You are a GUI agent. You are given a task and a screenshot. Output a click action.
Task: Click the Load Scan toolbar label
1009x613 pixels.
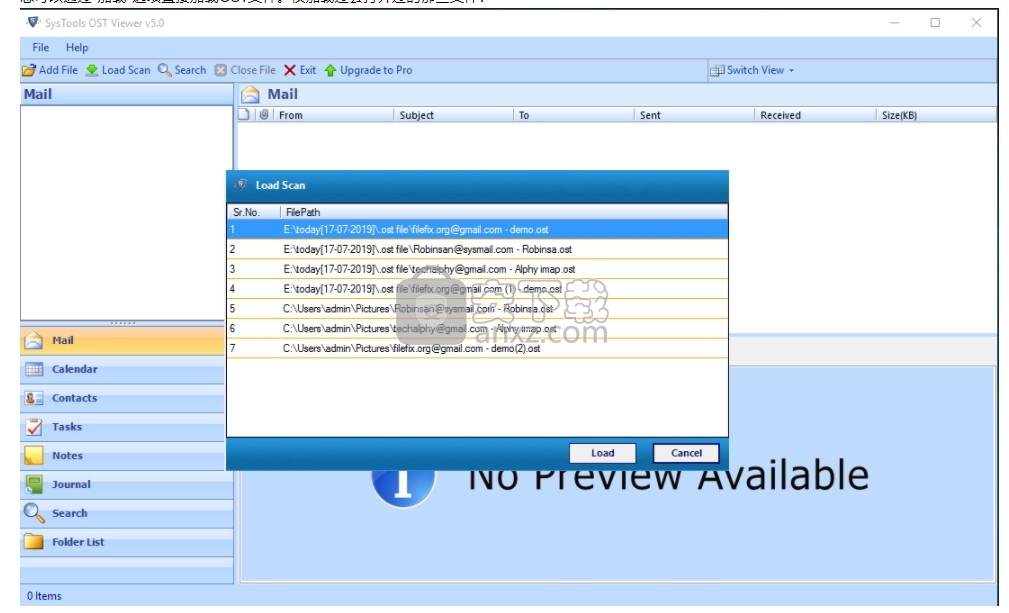126,70
